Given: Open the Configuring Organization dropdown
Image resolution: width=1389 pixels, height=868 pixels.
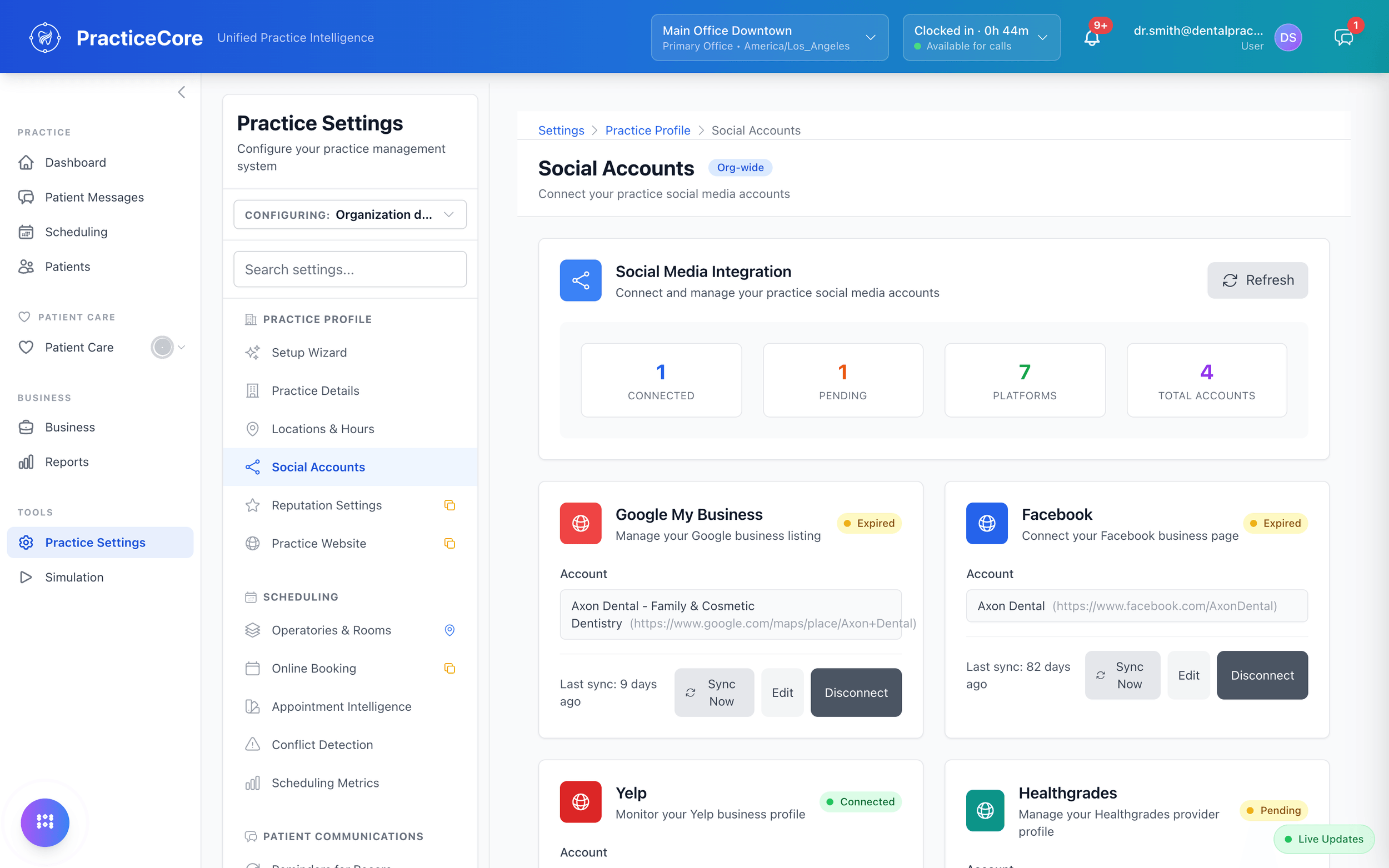Looking at the screenshot, I should tap(349, 215).
